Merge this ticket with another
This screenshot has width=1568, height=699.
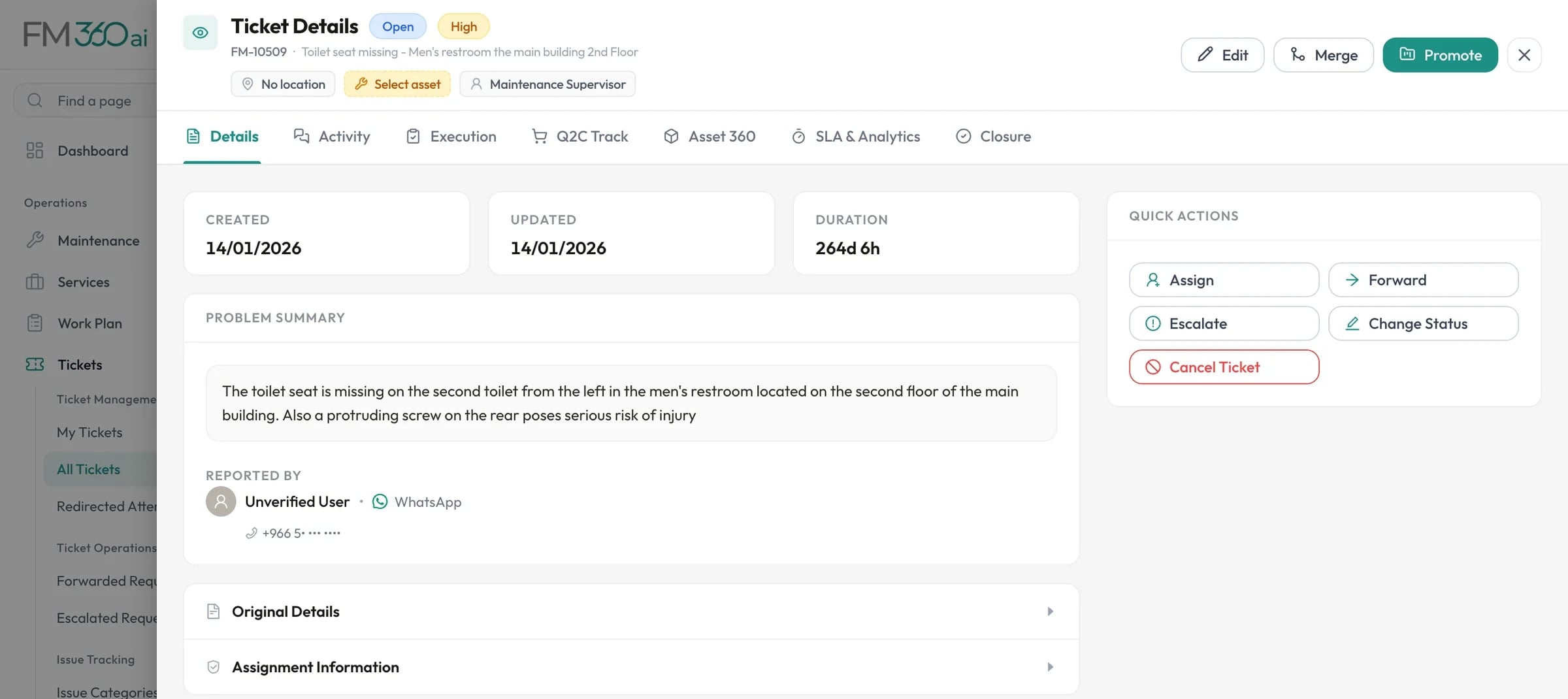pos(1324,55)
